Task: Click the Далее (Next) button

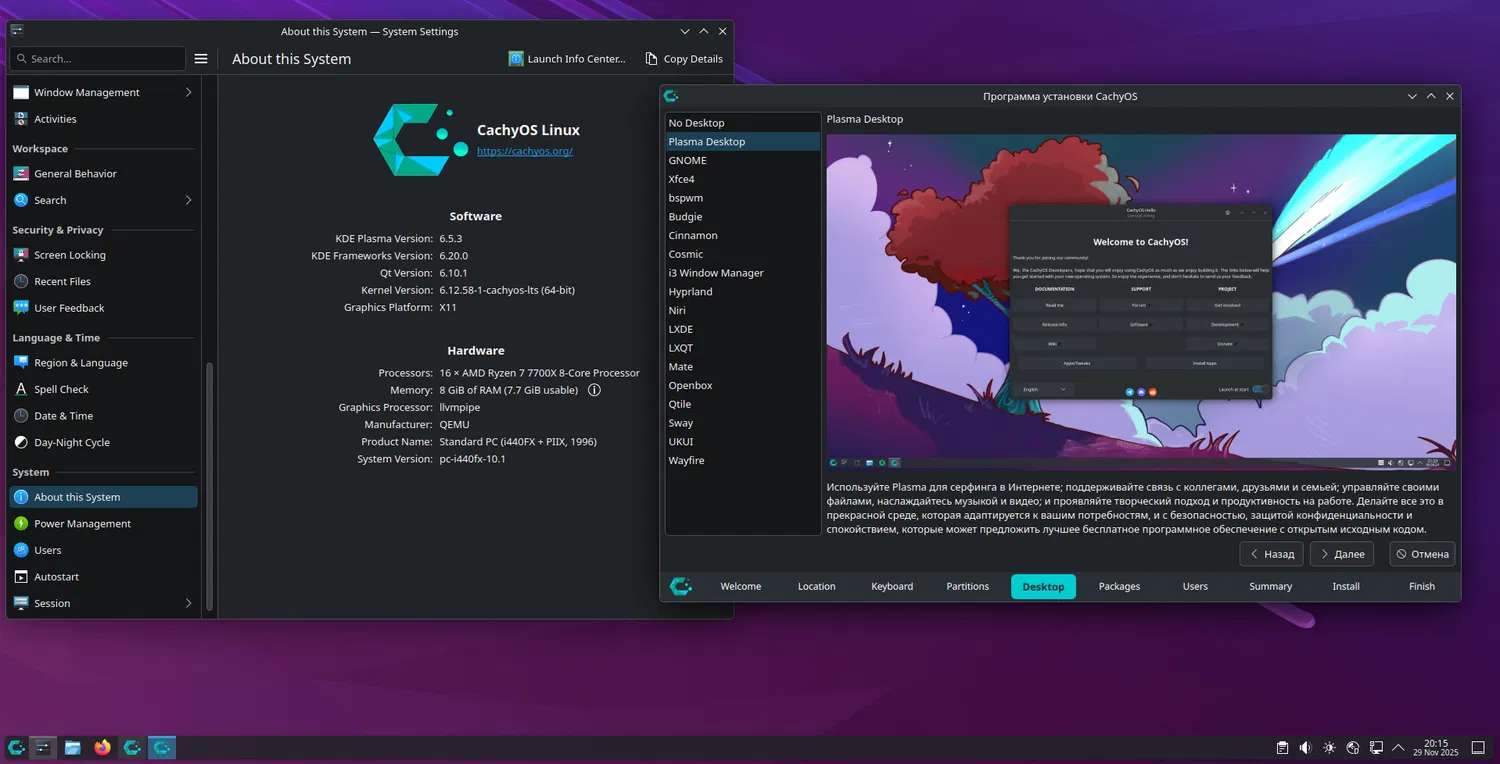Action: click(1341, 554)
